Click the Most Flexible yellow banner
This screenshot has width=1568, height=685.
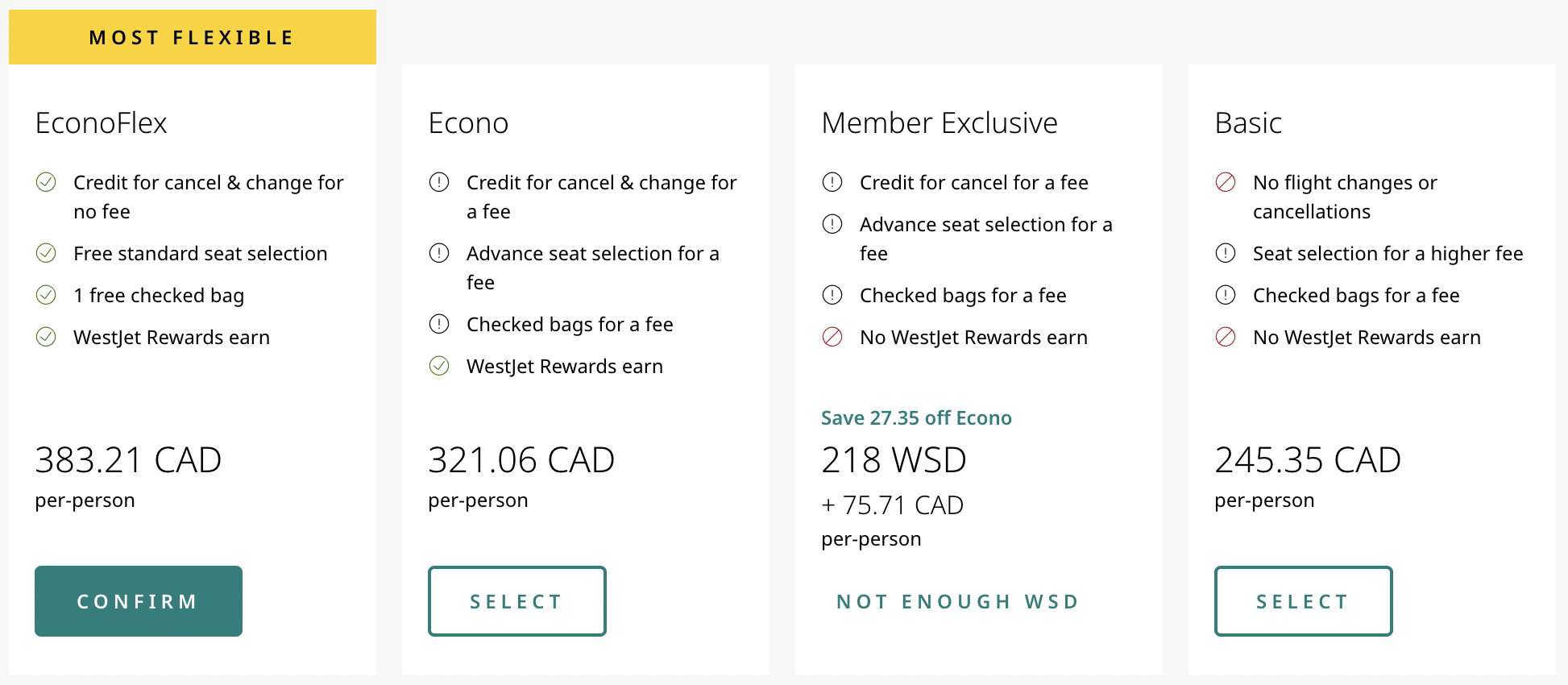192,37
